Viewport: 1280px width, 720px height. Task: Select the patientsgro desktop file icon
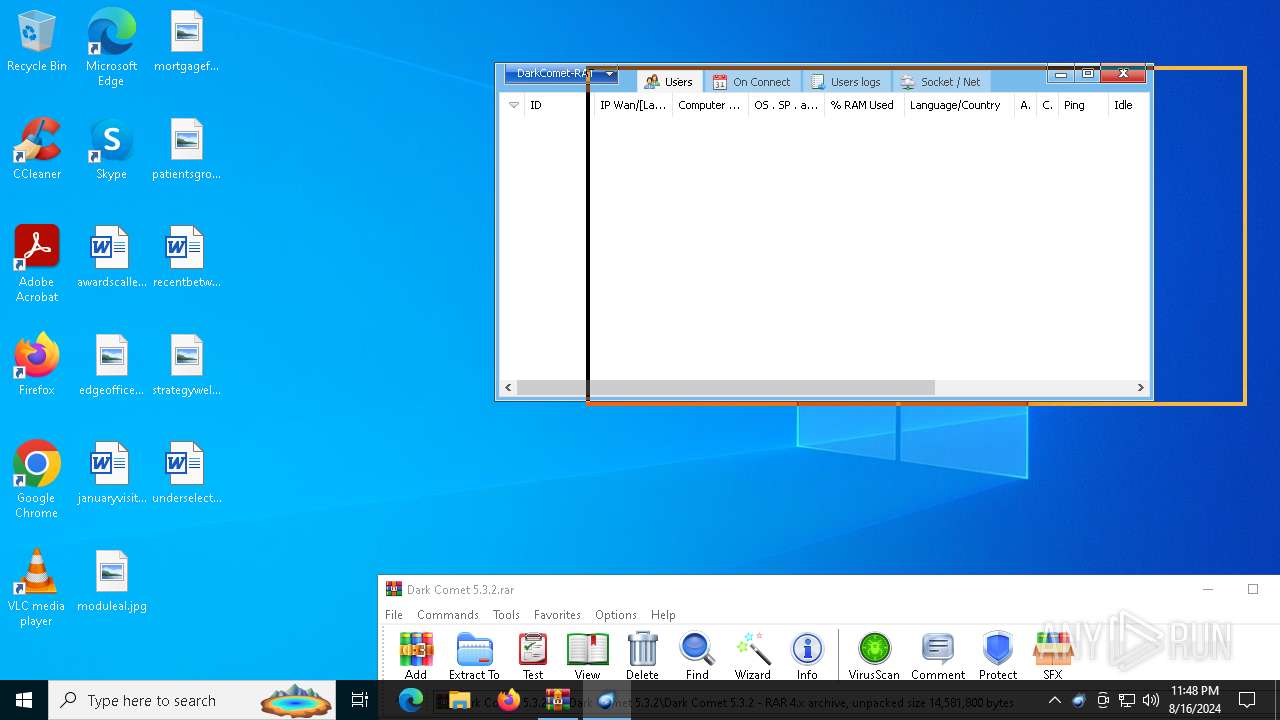[186, 149]
